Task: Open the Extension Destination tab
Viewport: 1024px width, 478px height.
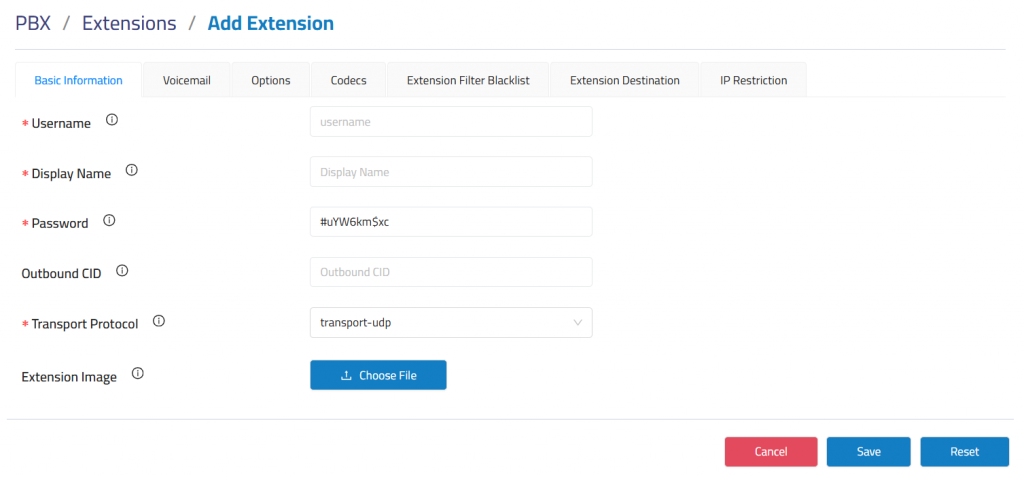Action: (x=624, y=81)
